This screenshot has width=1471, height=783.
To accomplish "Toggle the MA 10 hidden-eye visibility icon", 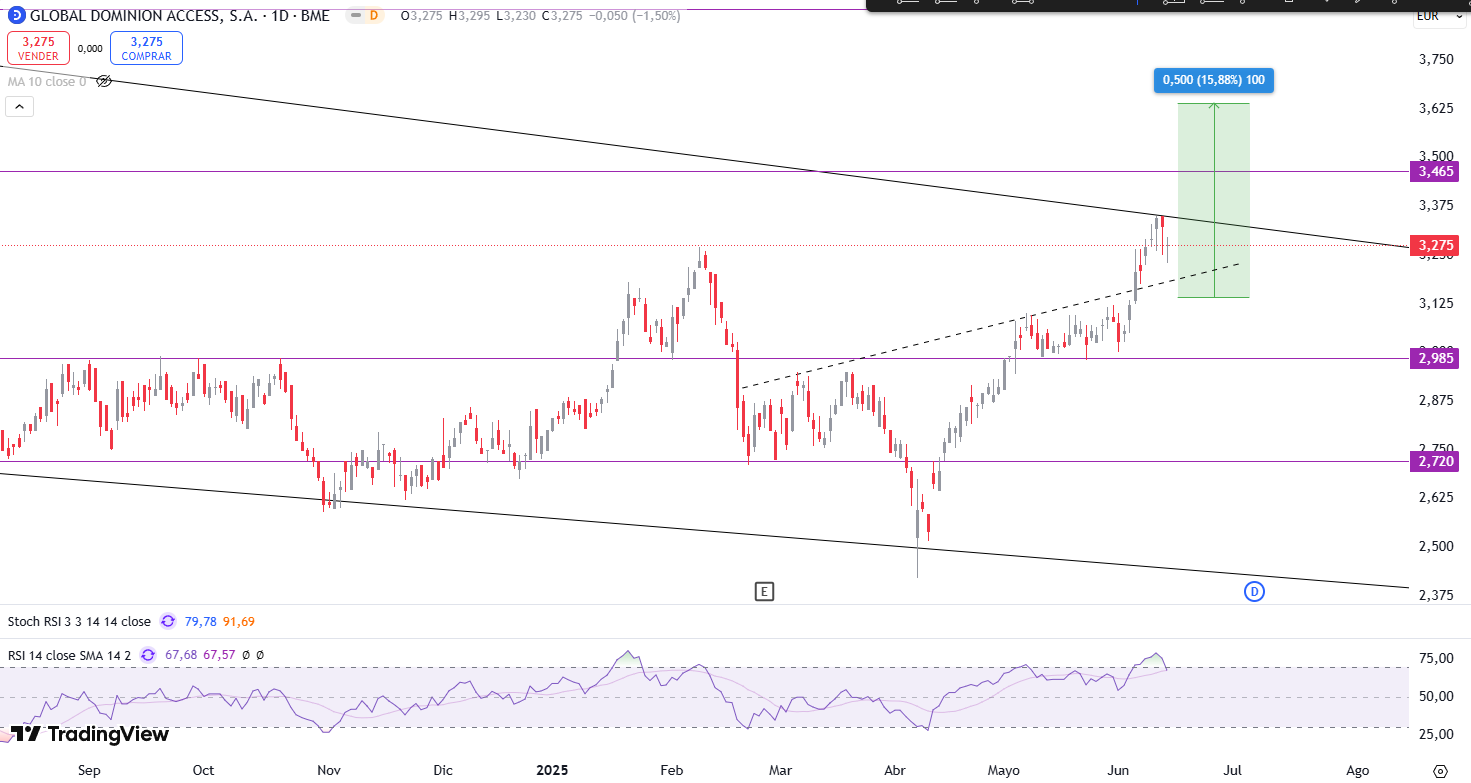I will (x=103, y=81).
